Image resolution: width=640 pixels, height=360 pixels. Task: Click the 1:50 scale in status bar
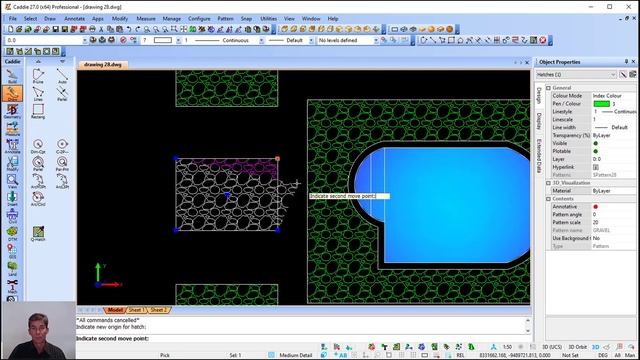pos(507,347)
